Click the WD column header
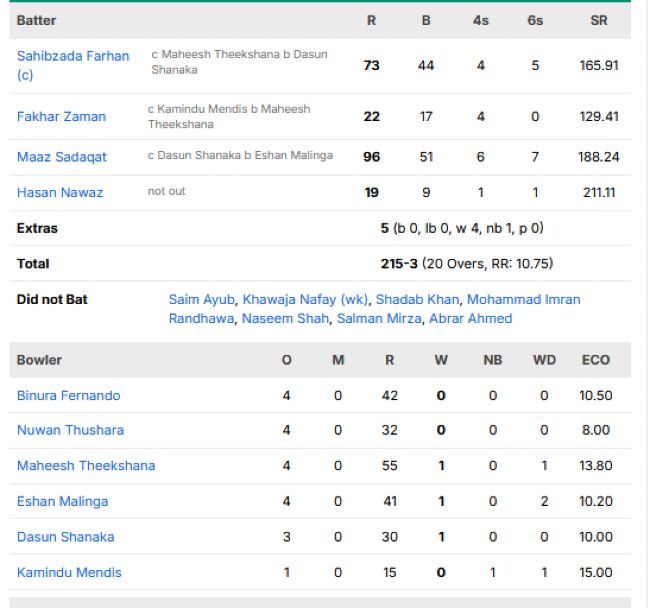This screenshot has width=650, height=608. coord(544,360)
